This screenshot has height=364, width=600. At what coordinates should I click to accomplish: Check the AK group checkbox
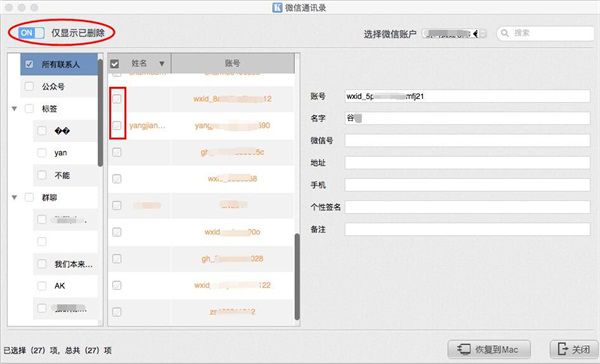coord(42,286)
